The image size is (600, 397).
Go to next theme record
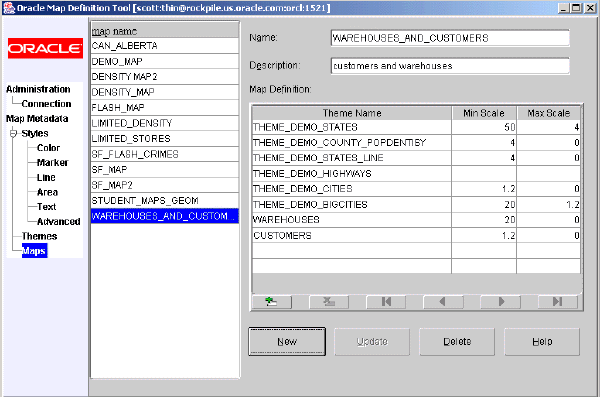501,302
